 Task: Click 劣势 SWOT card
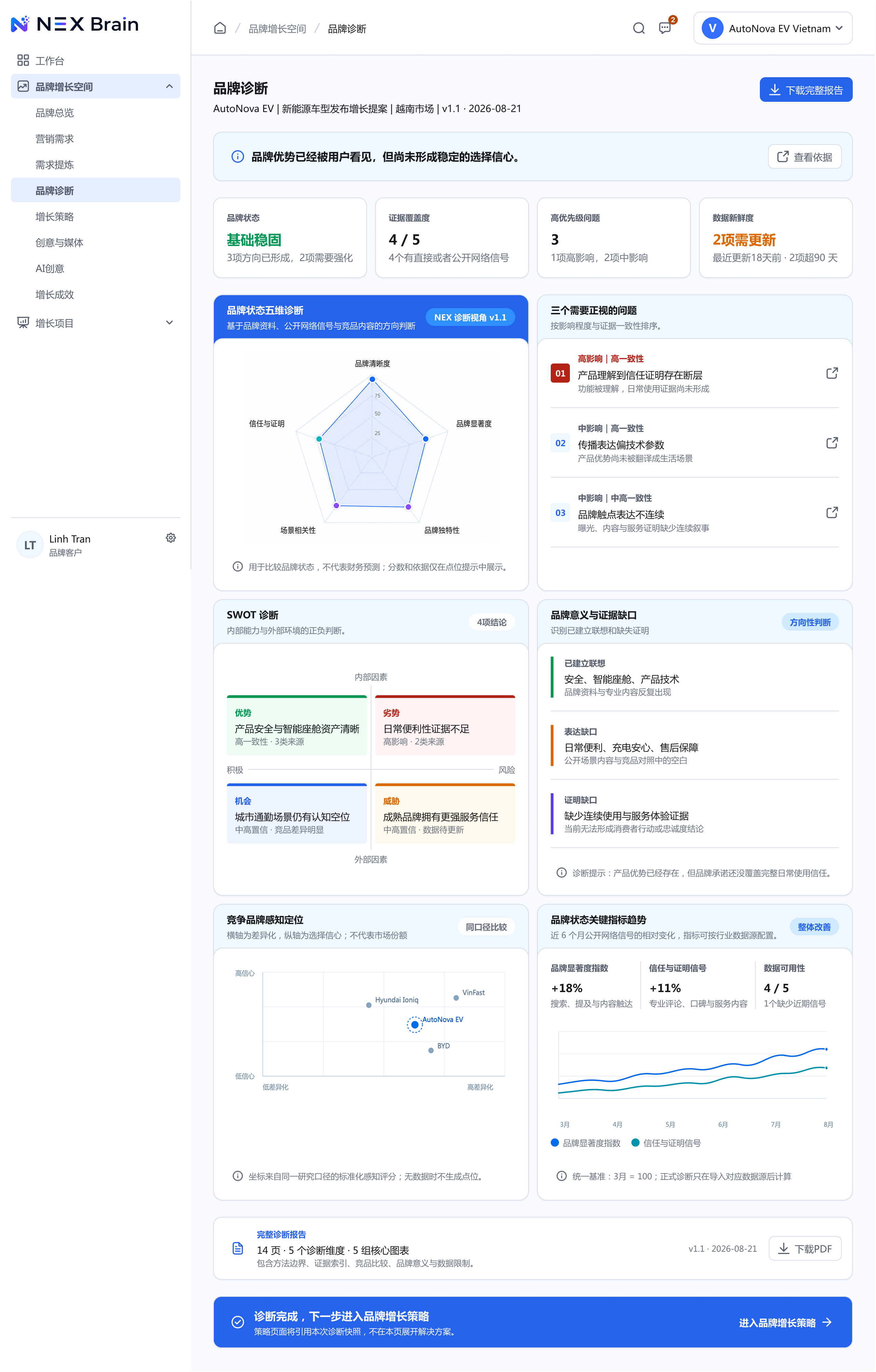[444, 725]
